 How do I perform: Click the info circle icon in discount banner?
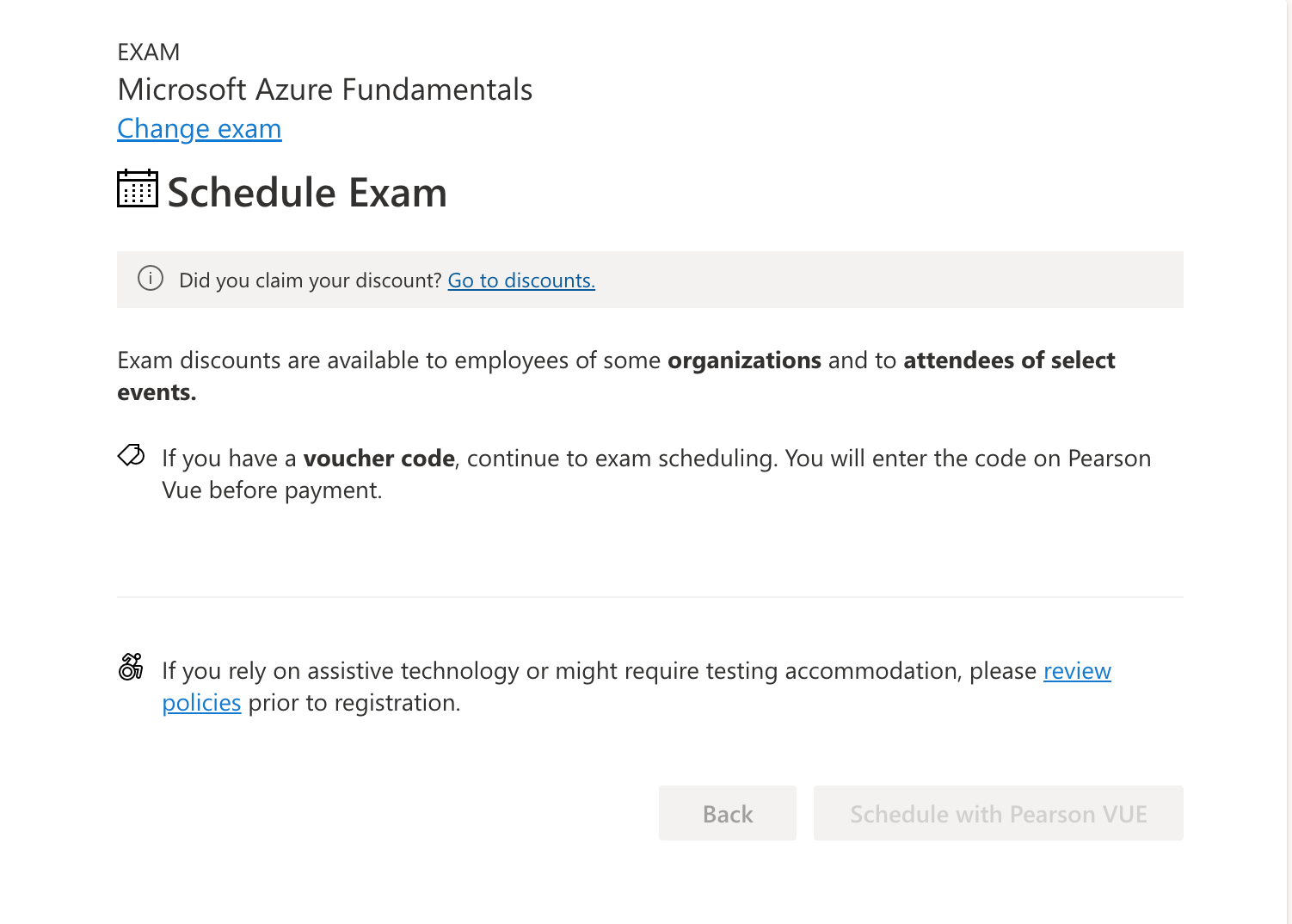[151, 279]
